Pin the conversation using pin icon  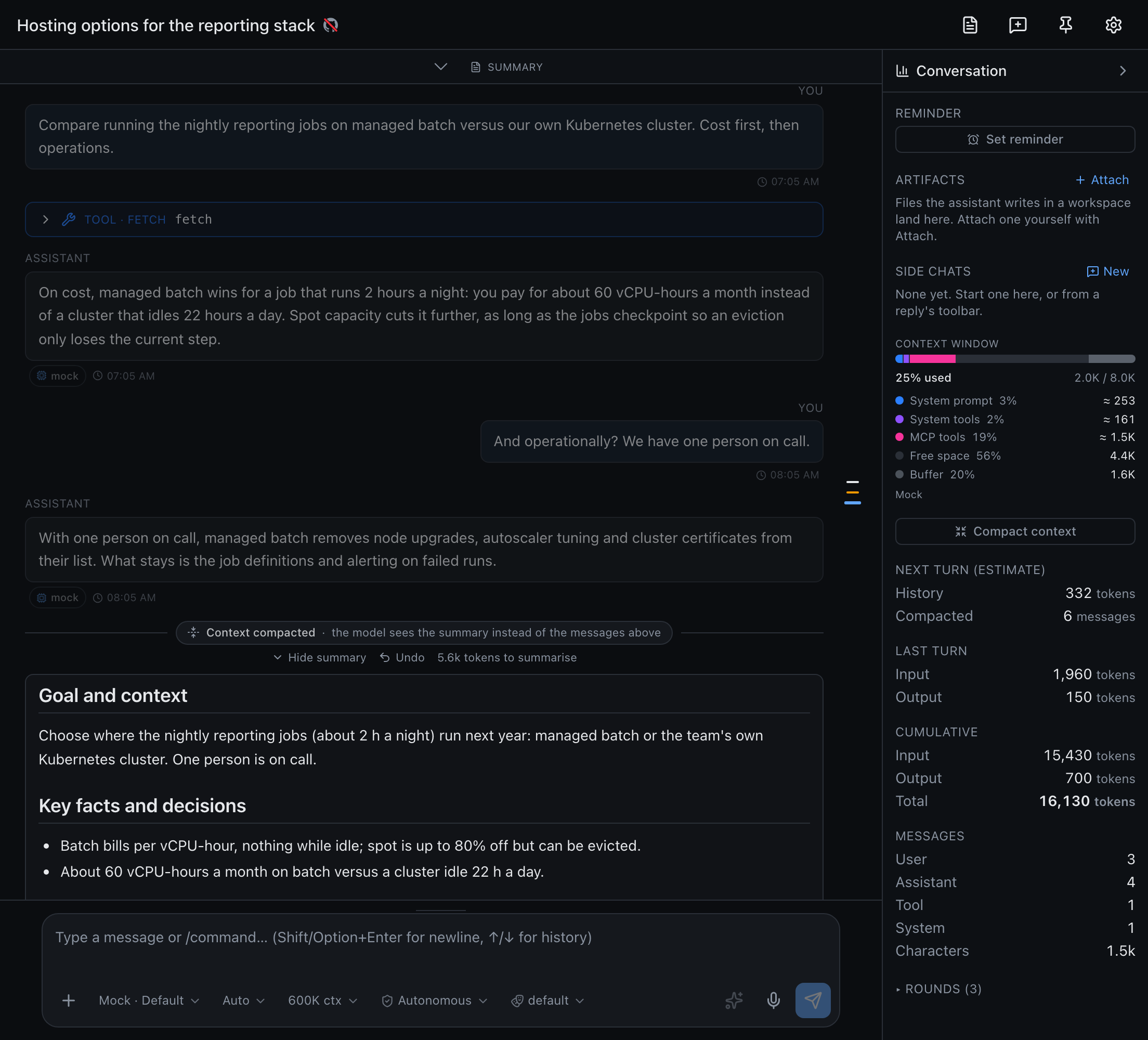click(1065, 25)
